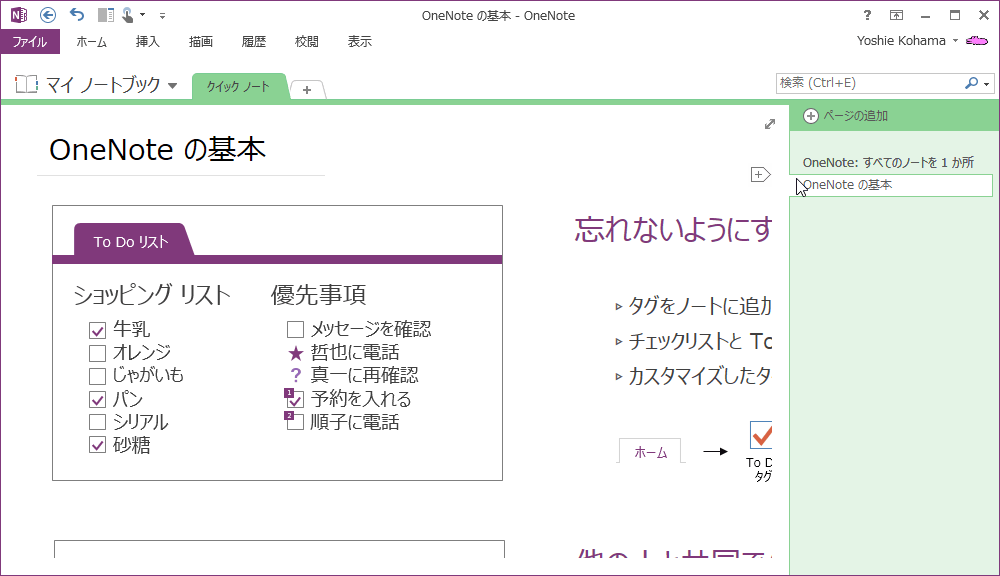The width and height of the screenshot is (1000, 576).
Task: Click the search magnifier icon
Action: (x=971, y=83)
